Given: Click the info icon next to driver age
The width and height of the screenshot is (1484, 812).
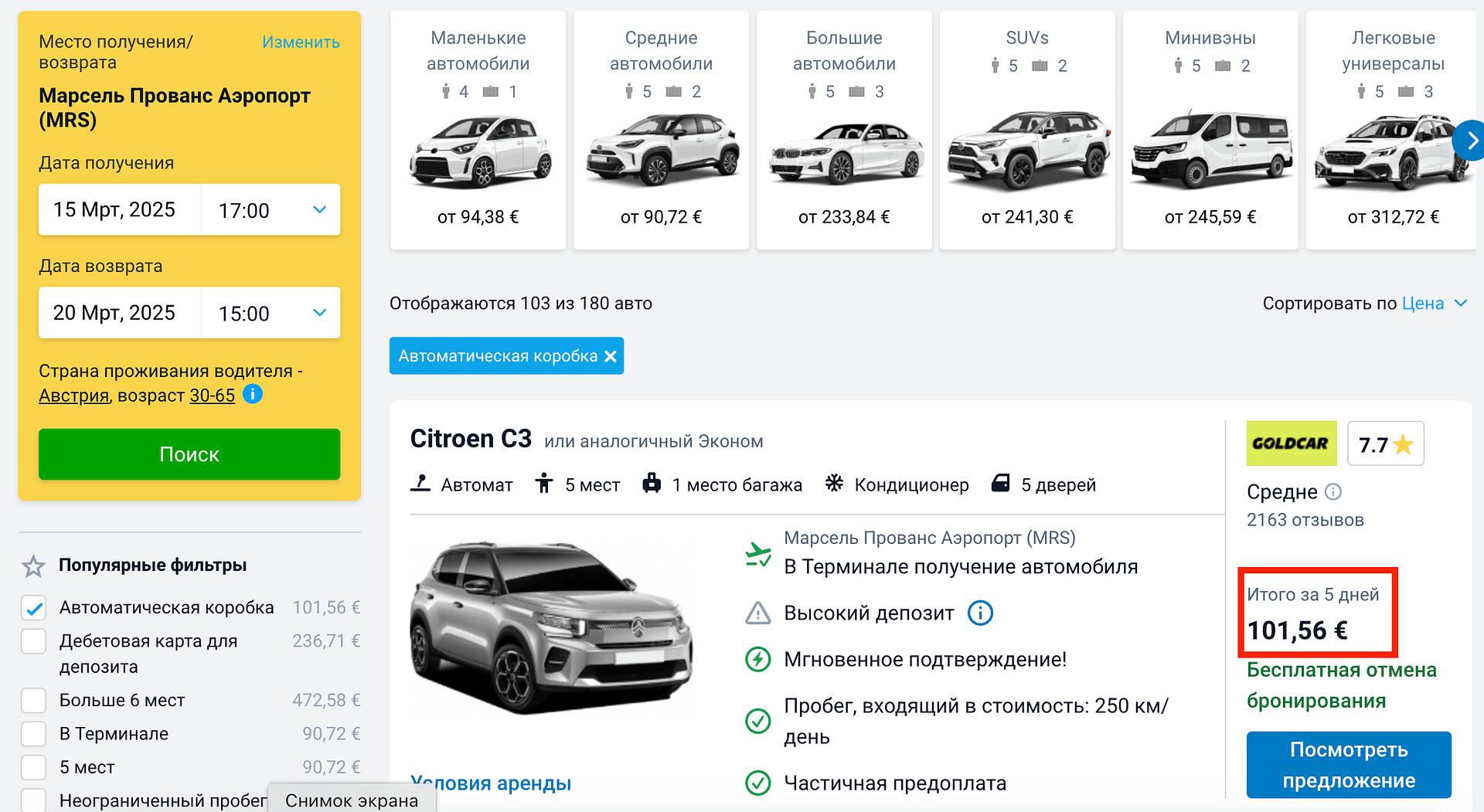Looking at the screenshot, I should point(253,394).
